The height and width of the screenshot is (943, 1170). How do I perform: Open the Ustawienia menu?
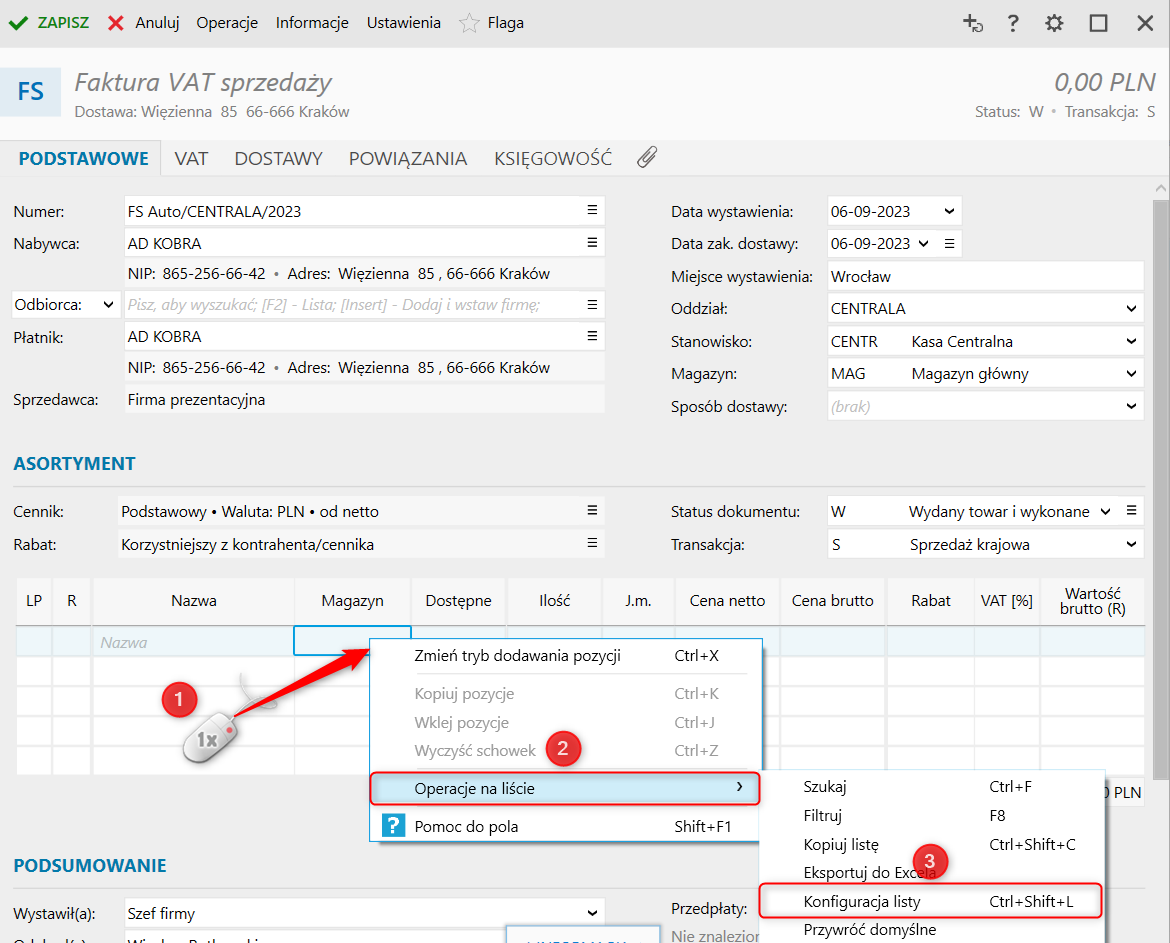(x=404, y=23)
